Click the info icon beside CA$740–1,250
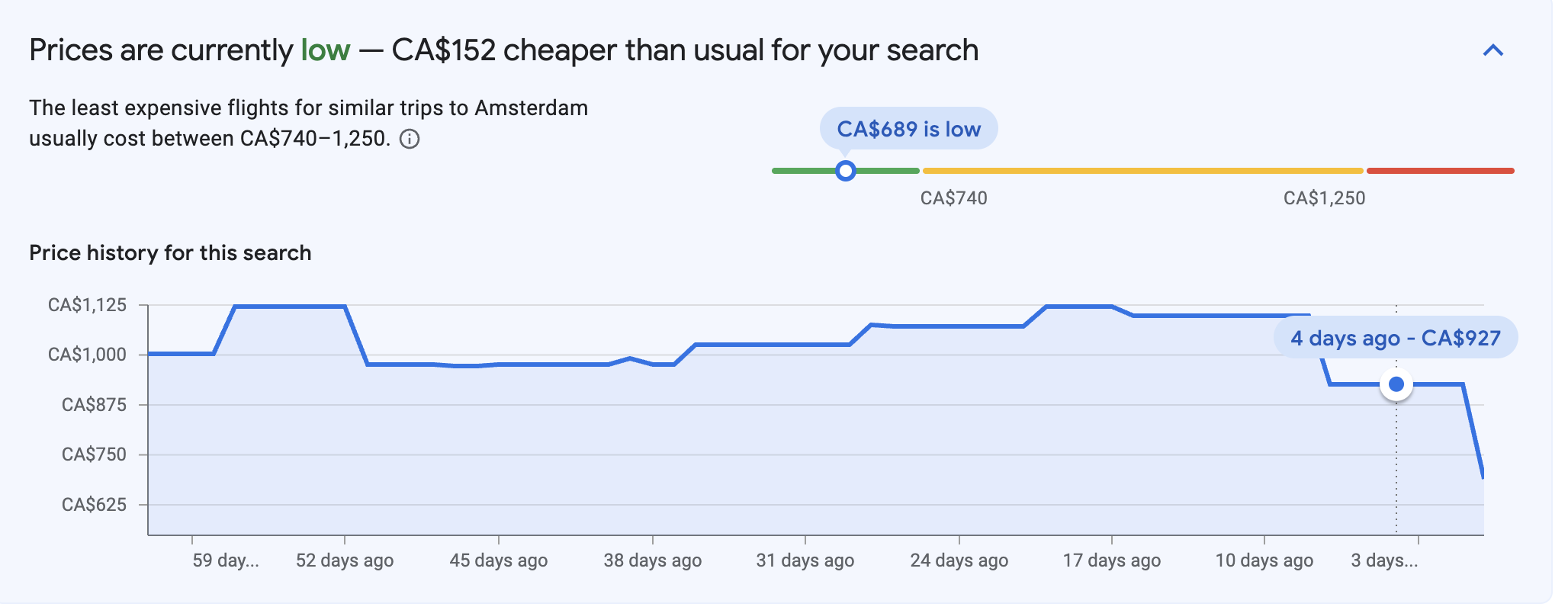1568x607 pixels. pos(410,139)
